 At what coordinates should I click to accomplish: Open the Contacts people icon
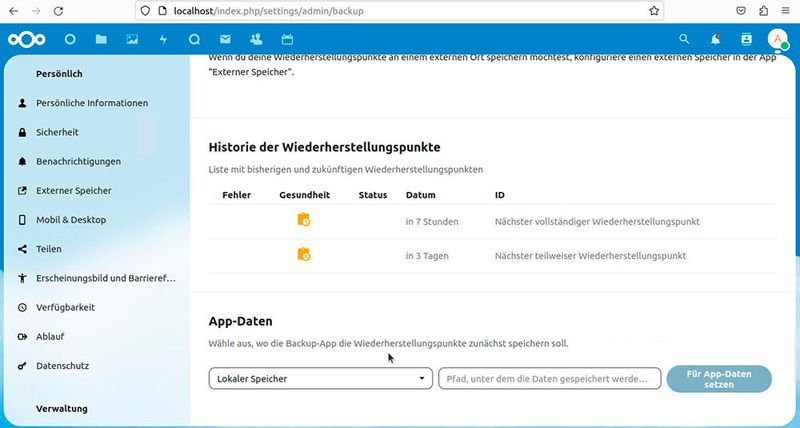[x=256, y=39]
